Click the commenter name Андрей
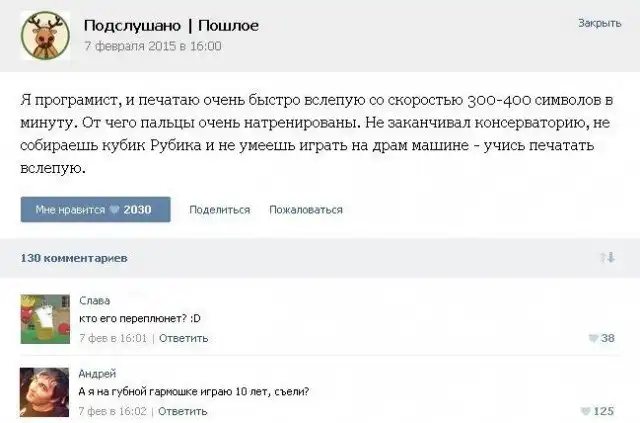The width and height of the screenshot is (640, 423). (x=98, y=373)
